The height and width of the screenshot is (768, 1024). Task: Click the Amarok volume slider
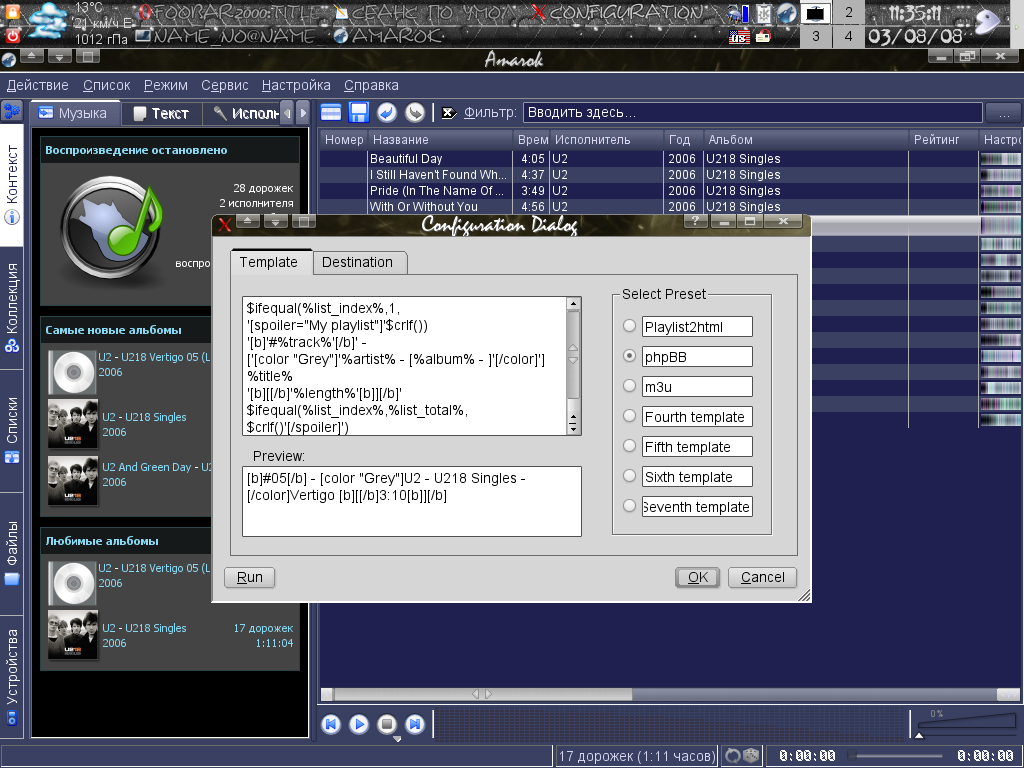[967, 726]
